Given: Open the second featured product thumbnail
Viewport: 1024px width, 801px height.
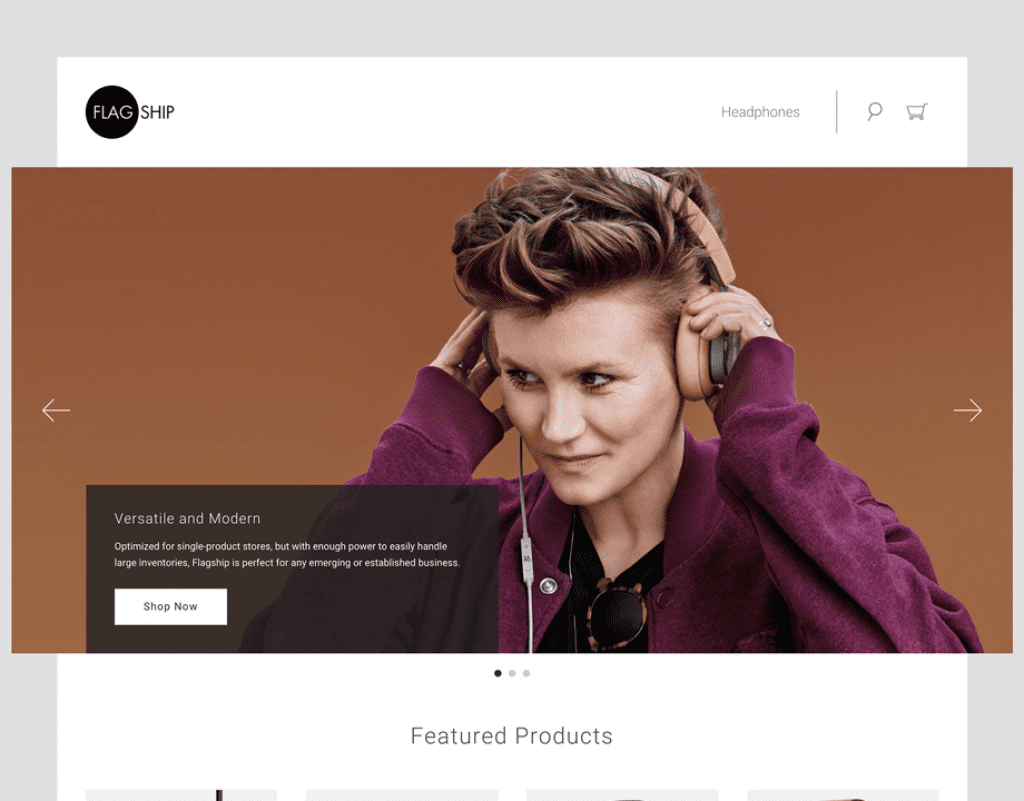Looking at the screenshot, I should tap(402, 795).
